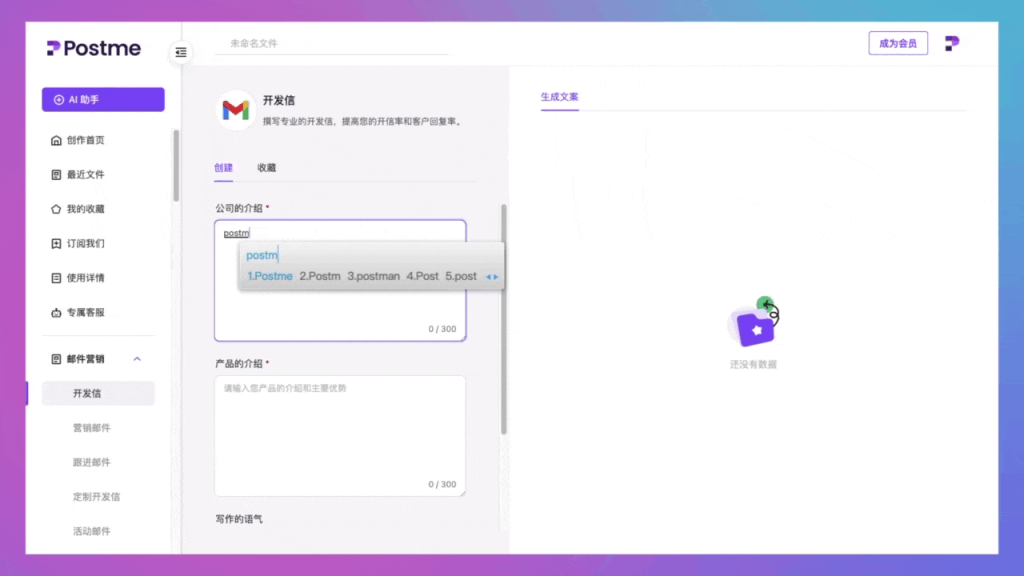Switch to the 收藏 tab
Screen dimensions: 1024x576
pos(266,168)
